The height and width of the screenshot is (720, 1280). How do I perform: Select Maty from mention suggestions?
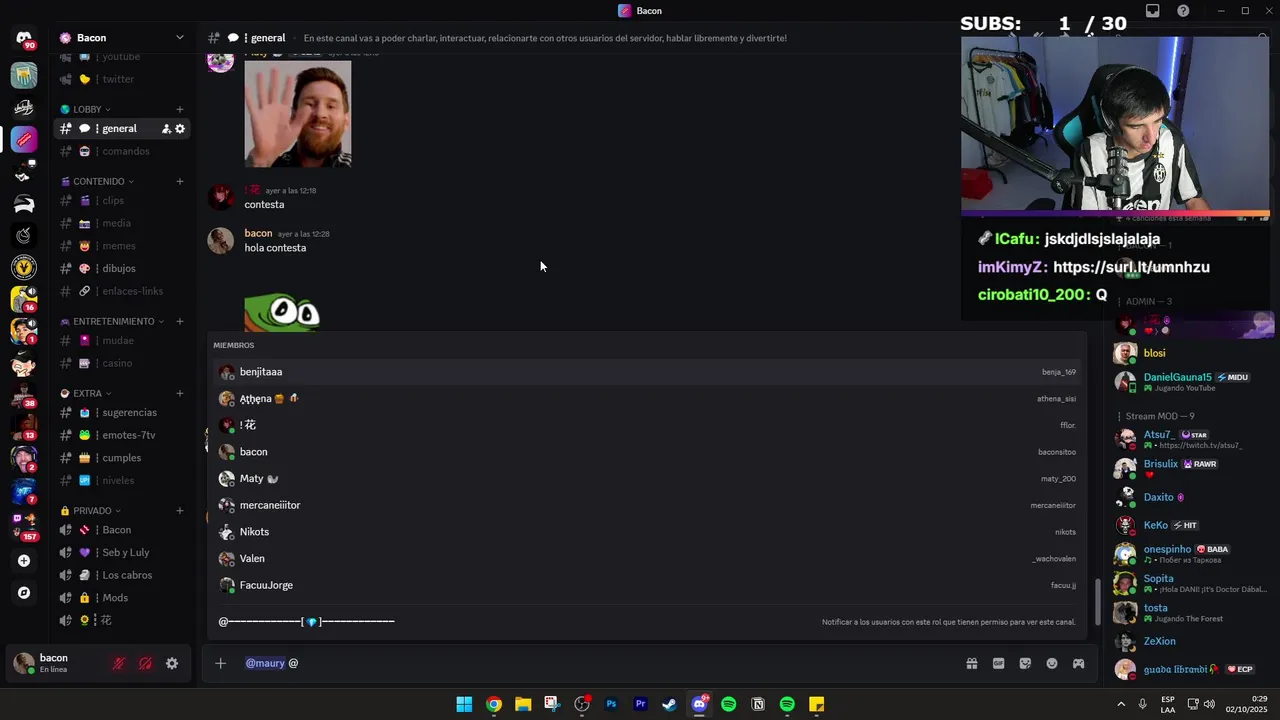(647, 479)
